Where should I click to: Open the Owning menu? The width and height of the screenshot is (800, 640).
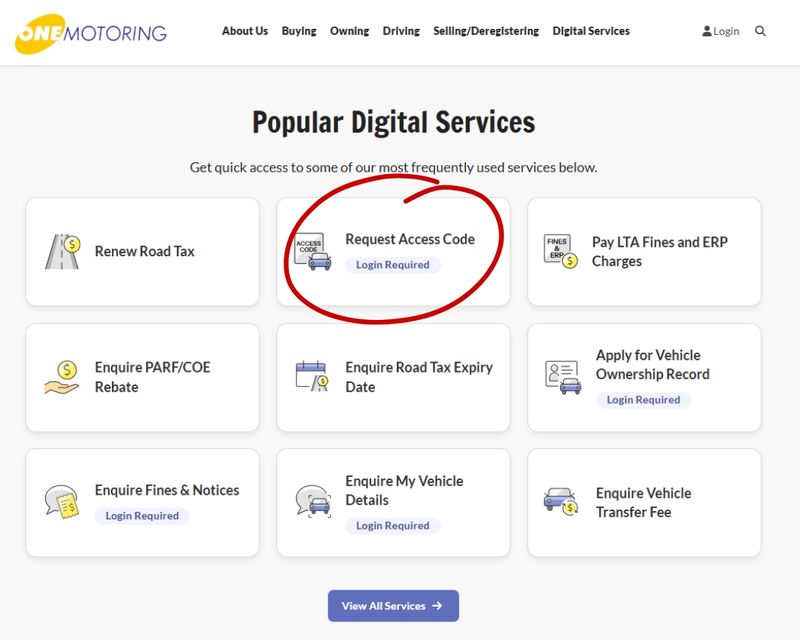pyautogui.click(x=349, y=31)
